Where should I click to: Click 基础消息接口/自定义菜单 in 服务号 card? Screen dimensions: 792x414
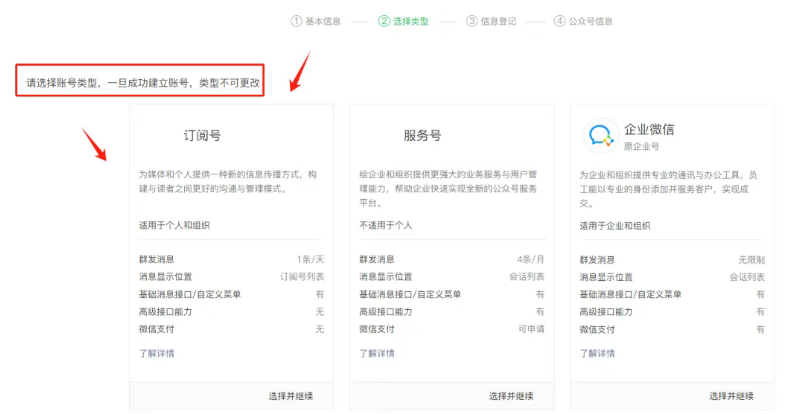click(x=410, y=294)
